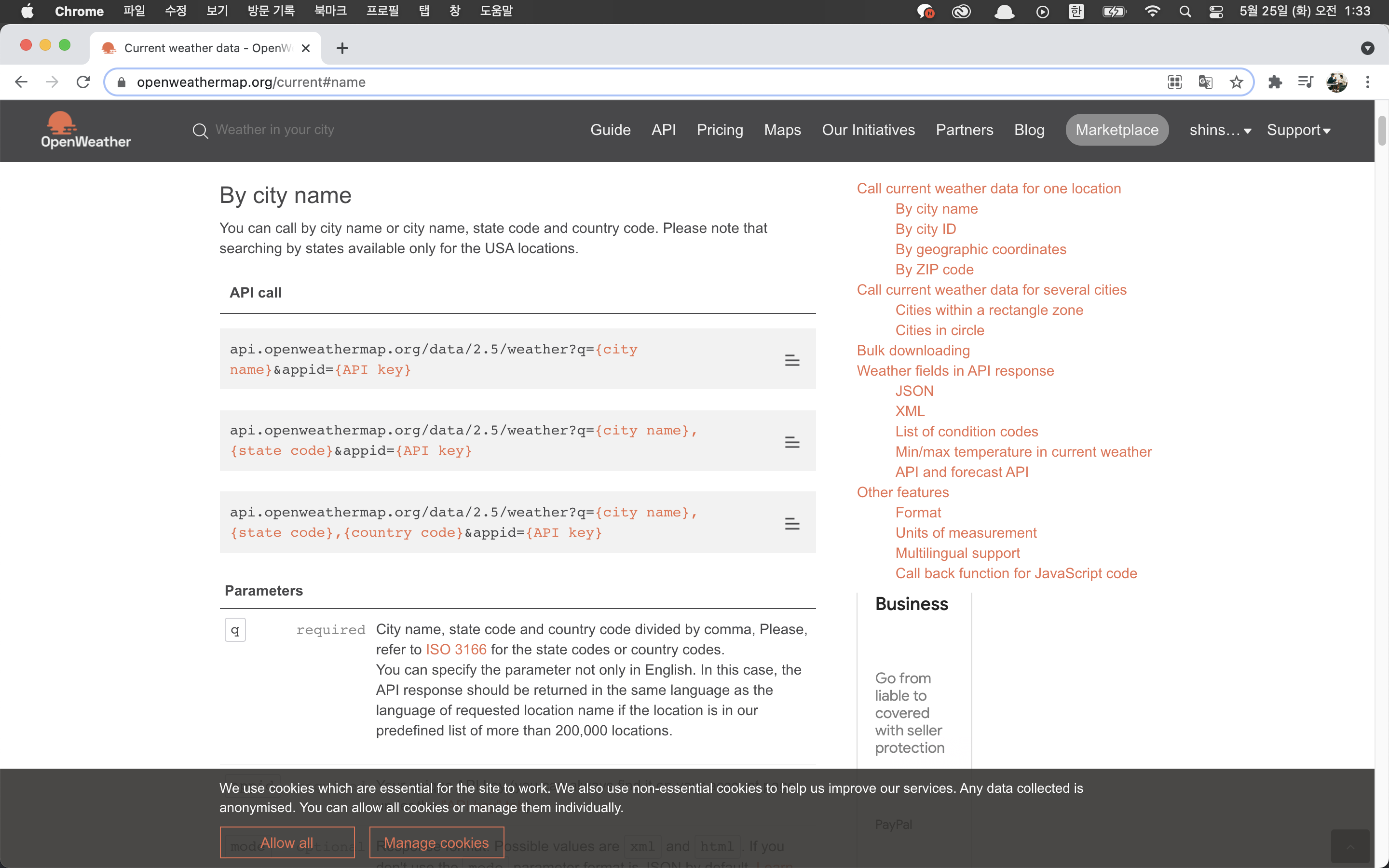Open the tab search dropdown arrow
This screenshot has height=868, width=1389.
(1367, 48)
